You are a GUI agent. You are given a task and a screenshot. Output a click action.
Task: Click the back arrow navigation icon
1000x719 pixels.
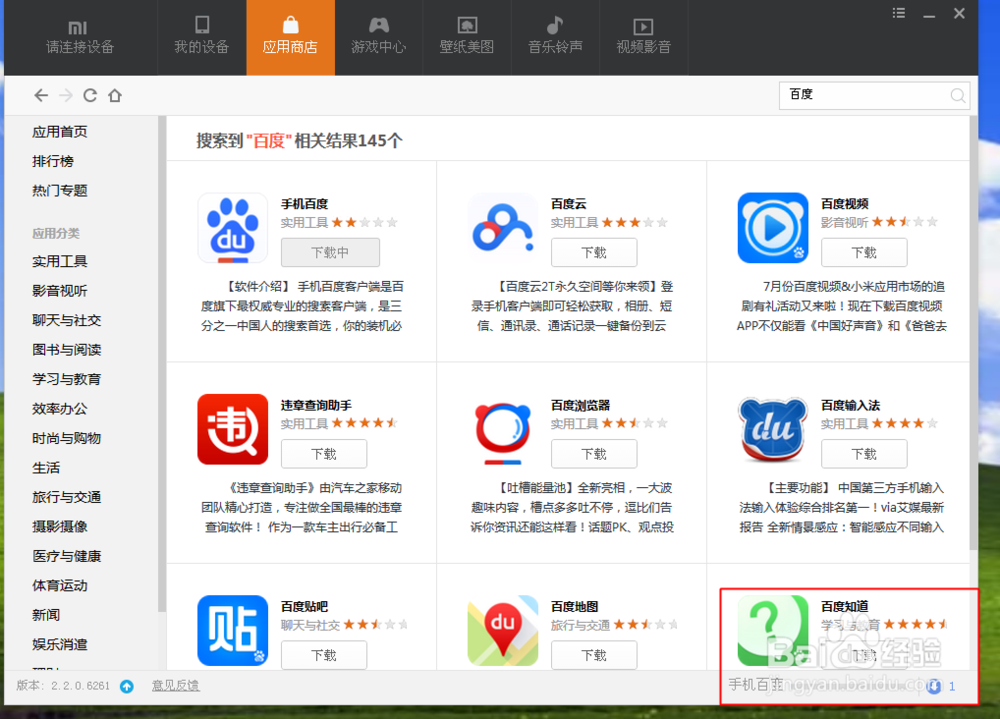41,96
